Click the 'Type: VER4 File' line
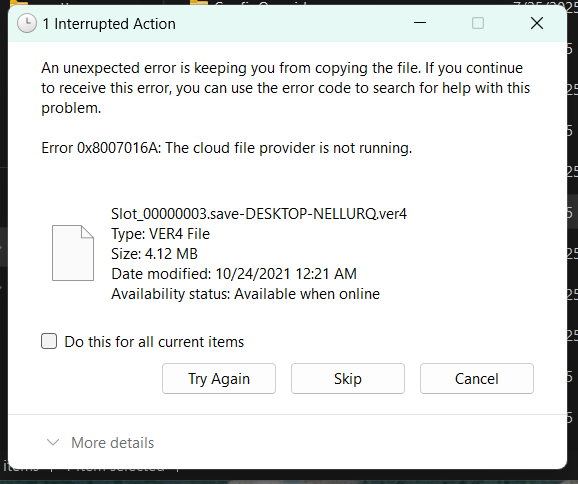The height and width of the screenshot is (484, 578). click(x=160, y=234)
